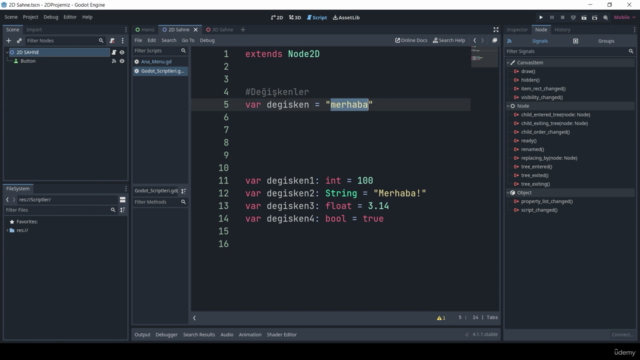Run current scene clapper icon
This screenshot has width=640, height=360.
click(x=584, y=18)
